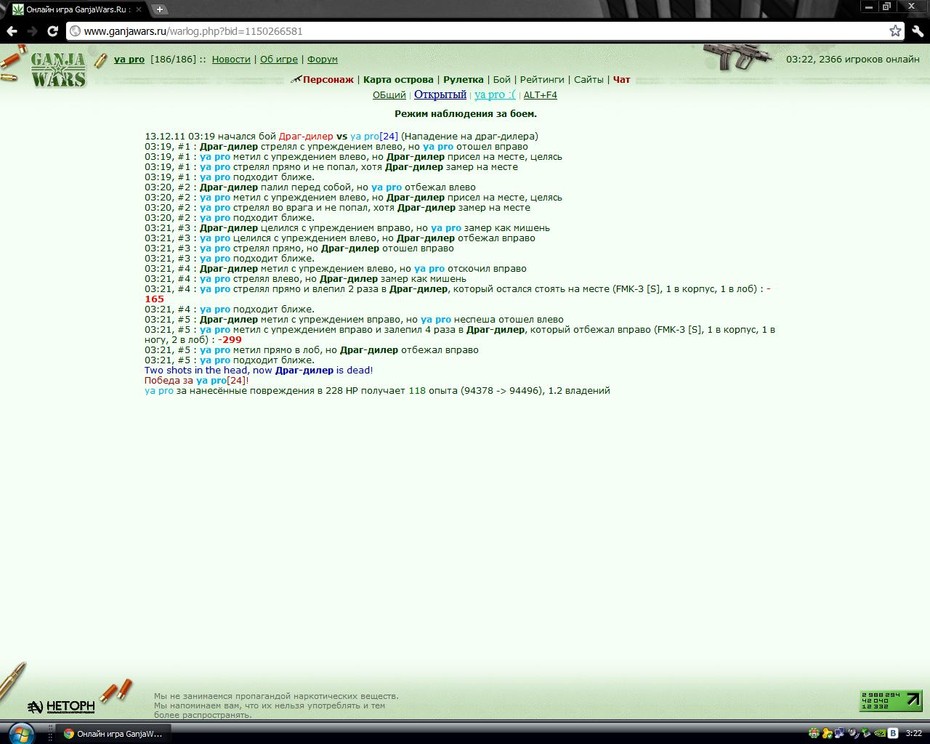930x744 pixels.
Task: Click ya pro in the Победа за line
Action: point(212,380)
